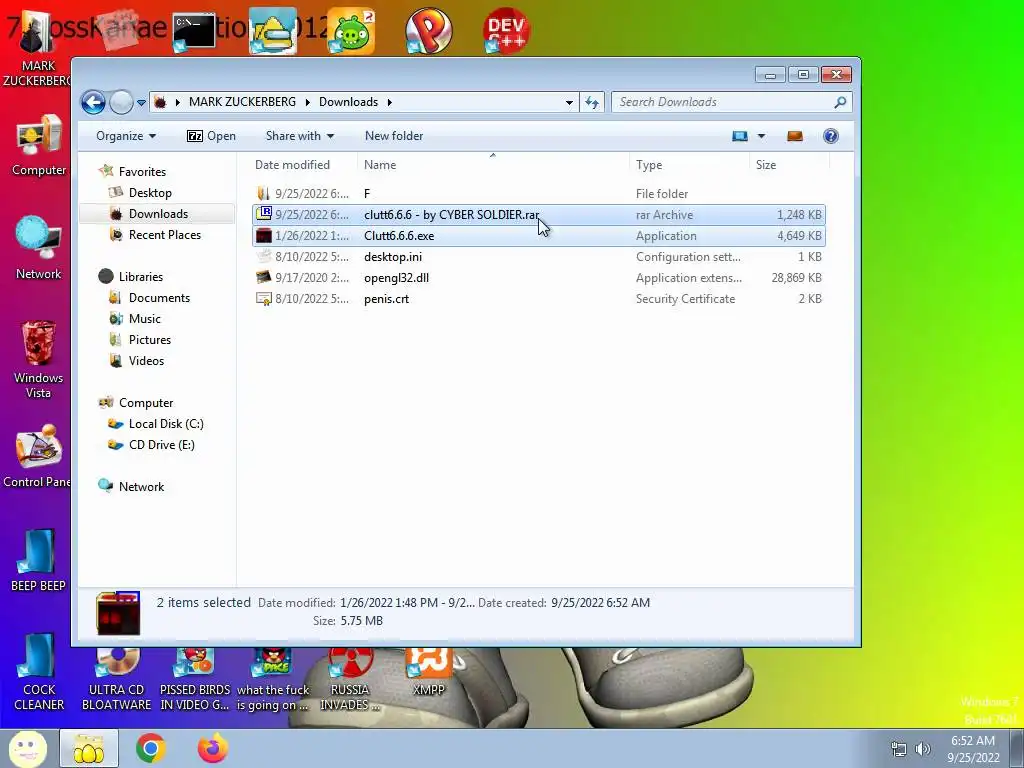Viewport: 1024px width, 768px height.
Task: Focus the Search Downloads field
Action: click(723, 102)
